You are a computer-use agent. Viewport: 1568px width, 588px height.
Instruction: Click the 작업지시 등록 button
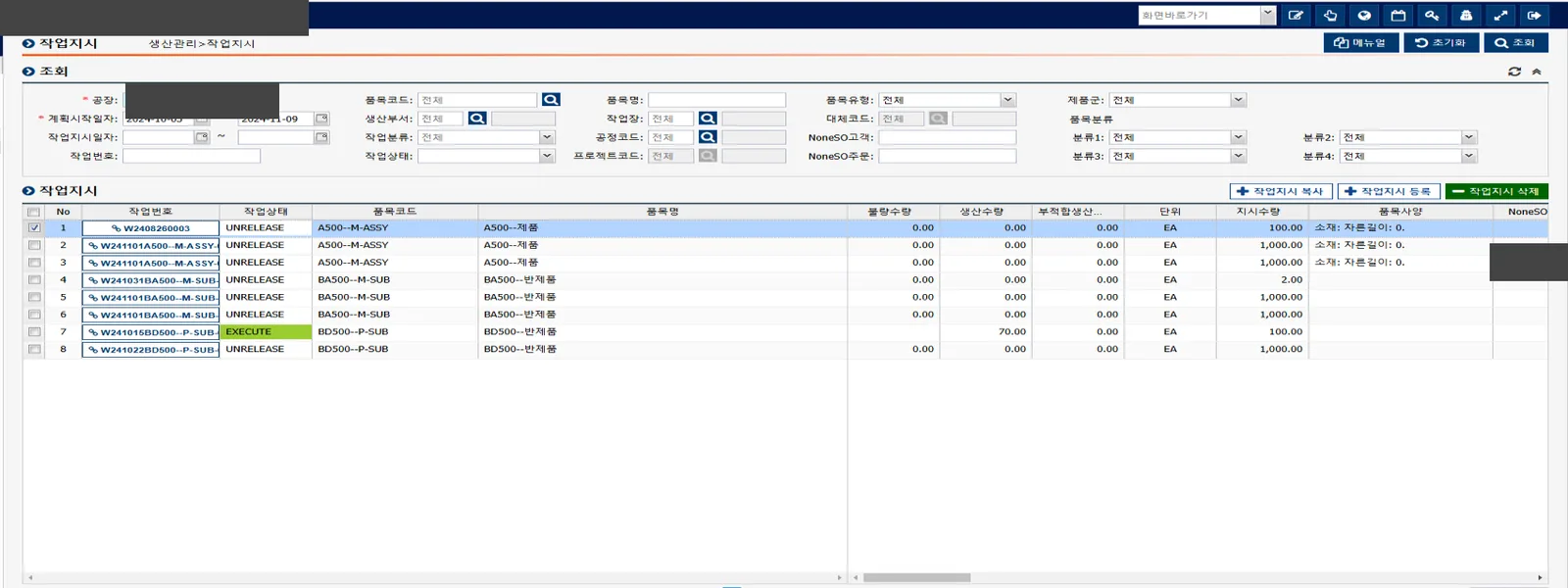point(1389,191)
